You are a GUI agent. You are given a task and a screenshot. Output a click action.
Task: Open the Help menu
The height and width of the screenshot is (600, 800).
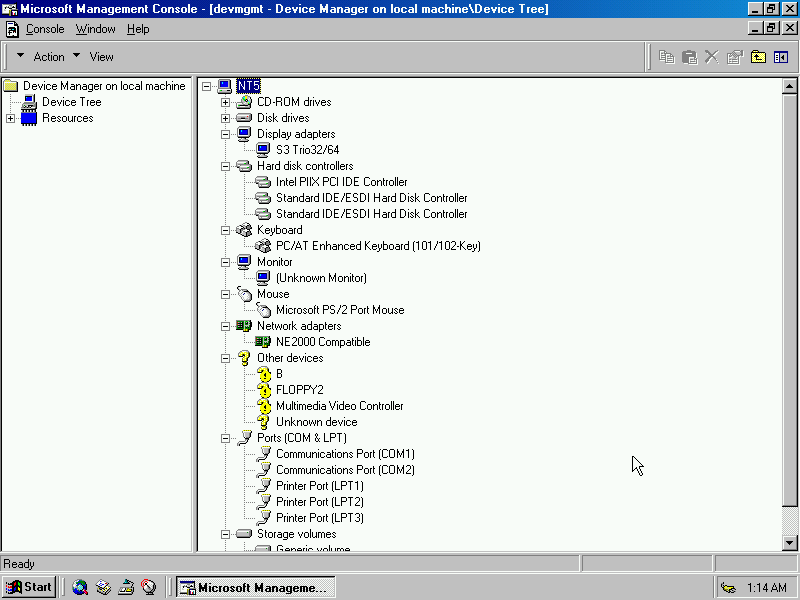pyautogui.click(x=138, y=29)
